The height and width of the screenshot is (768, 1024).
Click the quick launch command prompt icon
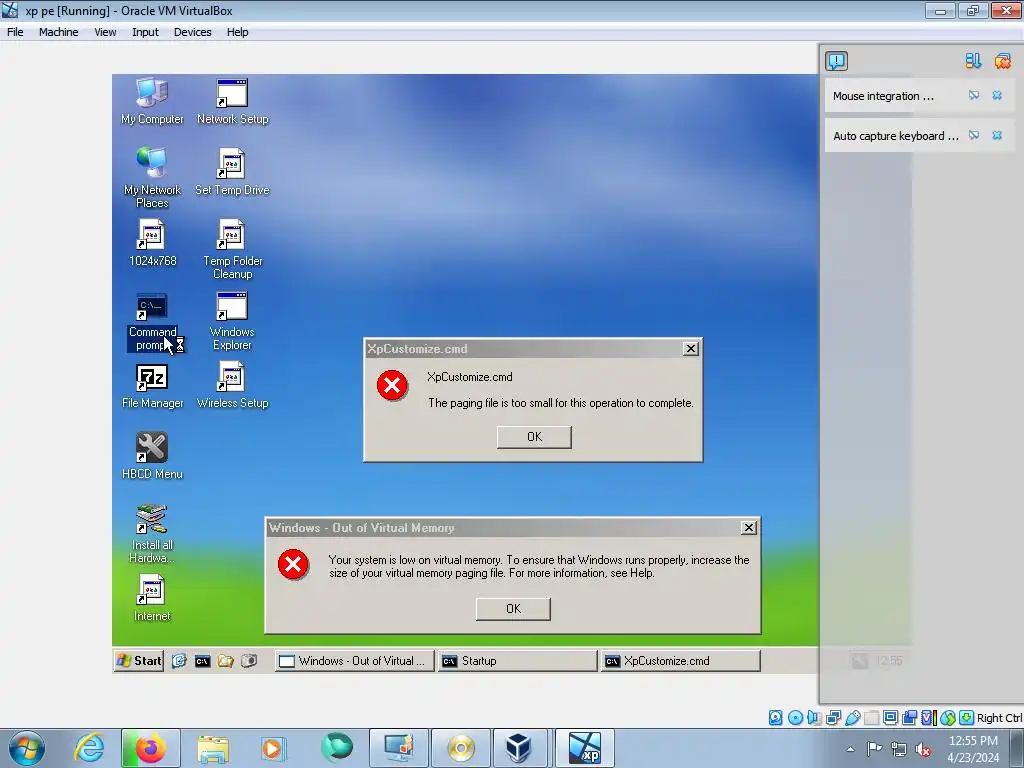(202, 662)
